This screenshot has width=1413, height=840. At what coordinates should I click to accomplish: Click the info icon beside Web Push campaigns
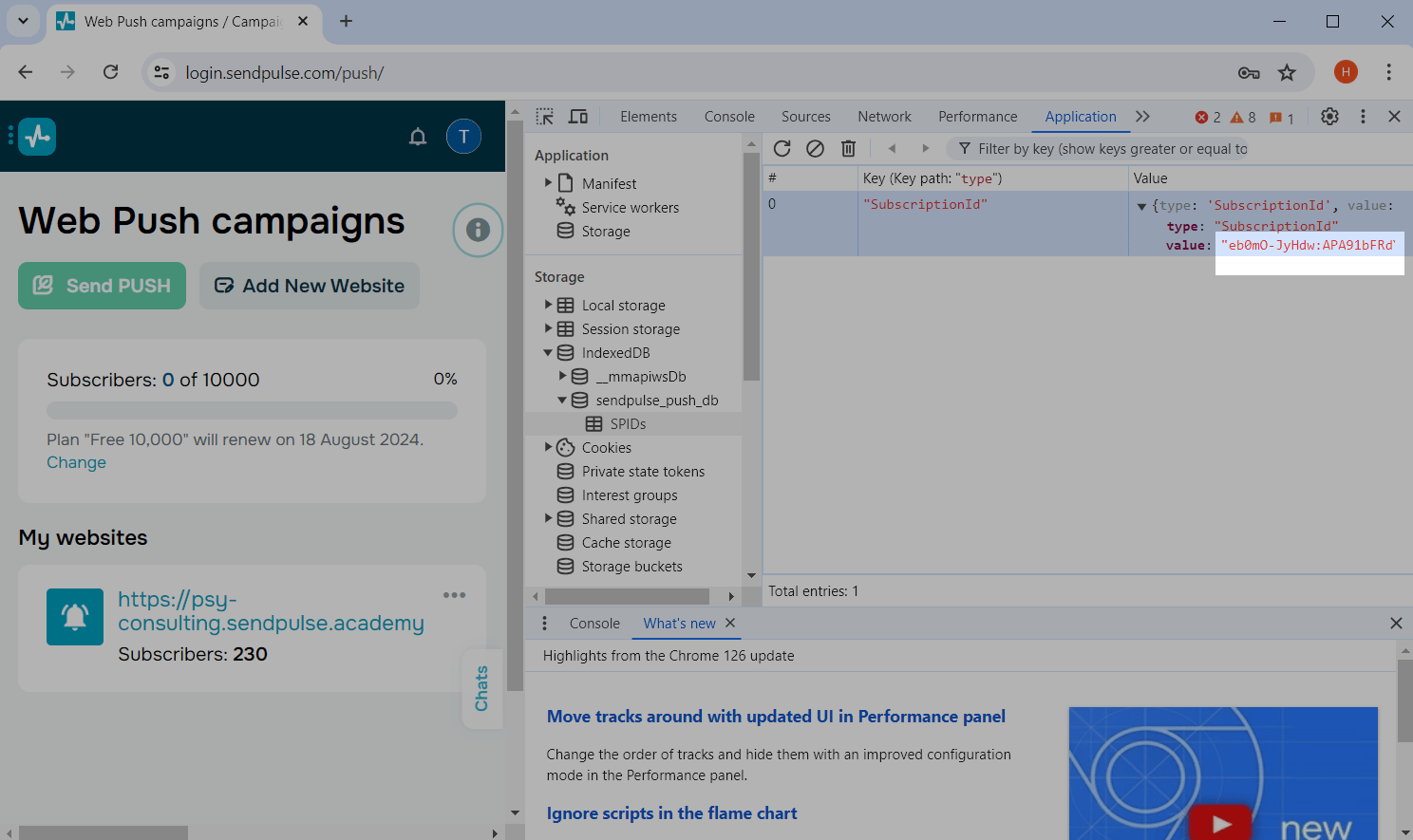click(478, 230)
